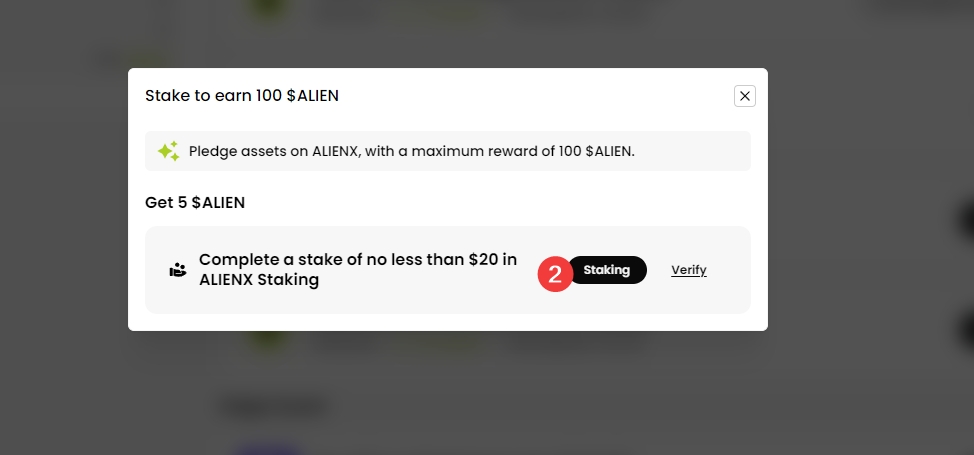Click the lower dark button at the right edge
Viewport: 974px width, 455px height.
(967, 329)
